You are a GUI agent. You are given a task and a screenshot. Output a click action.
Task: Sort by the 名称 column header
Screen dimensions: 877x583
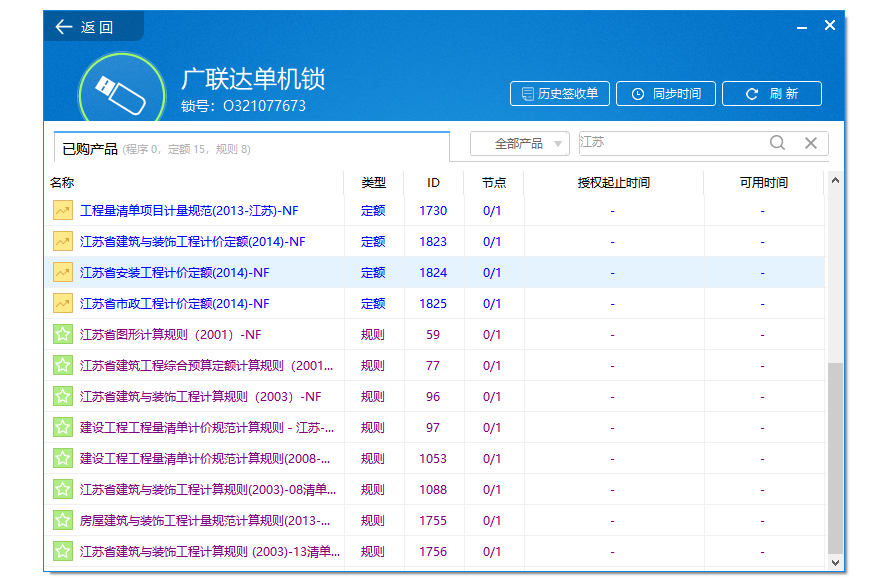62,182
